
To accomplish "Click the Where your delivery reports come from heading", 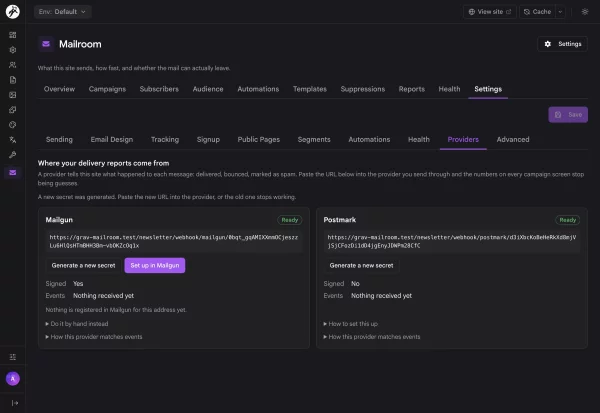I will click(x=103, y=163).
